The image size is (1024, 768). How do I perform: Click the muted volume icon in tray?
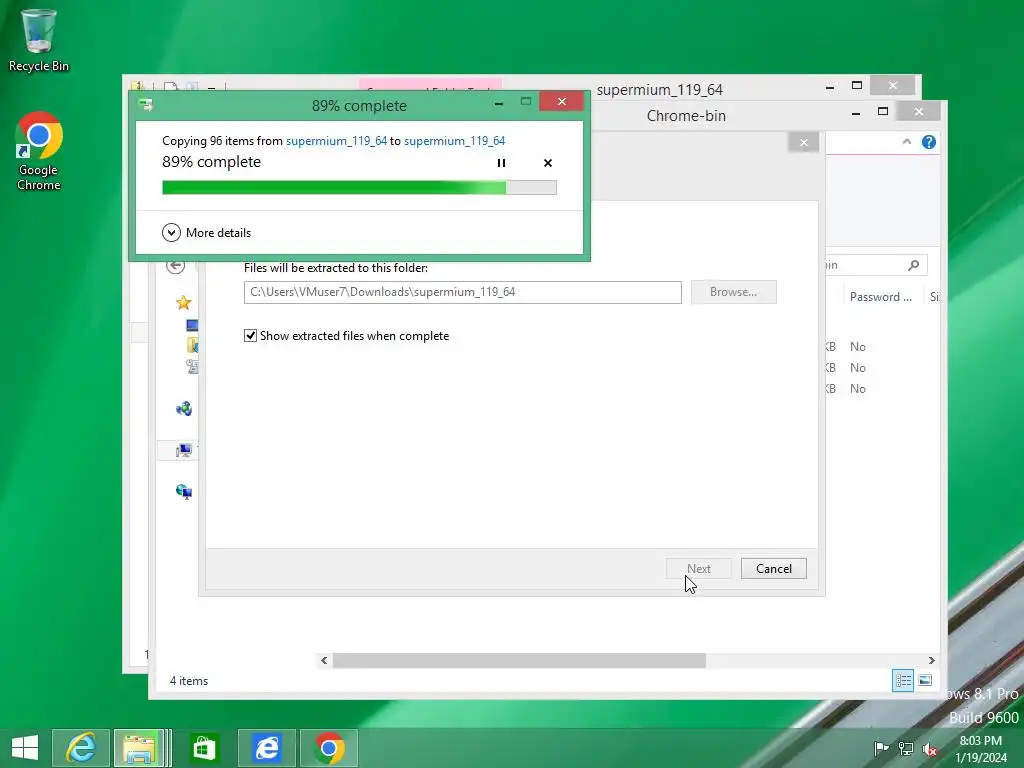point(930,749)
